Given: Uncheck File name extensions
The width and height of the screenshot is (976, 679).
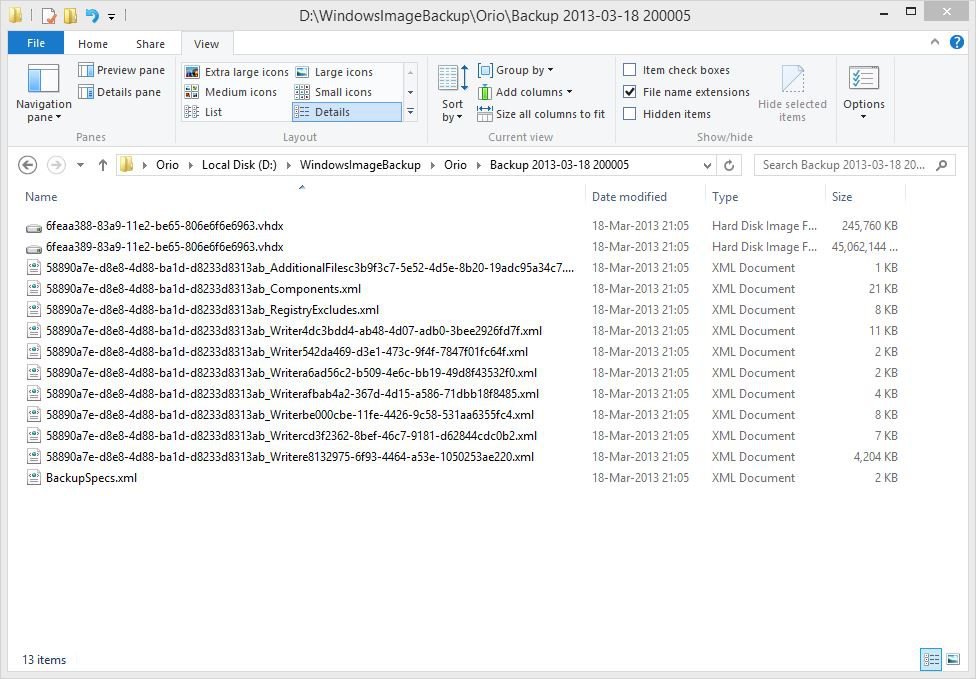Looking at the screenshot, I should 630,91.
